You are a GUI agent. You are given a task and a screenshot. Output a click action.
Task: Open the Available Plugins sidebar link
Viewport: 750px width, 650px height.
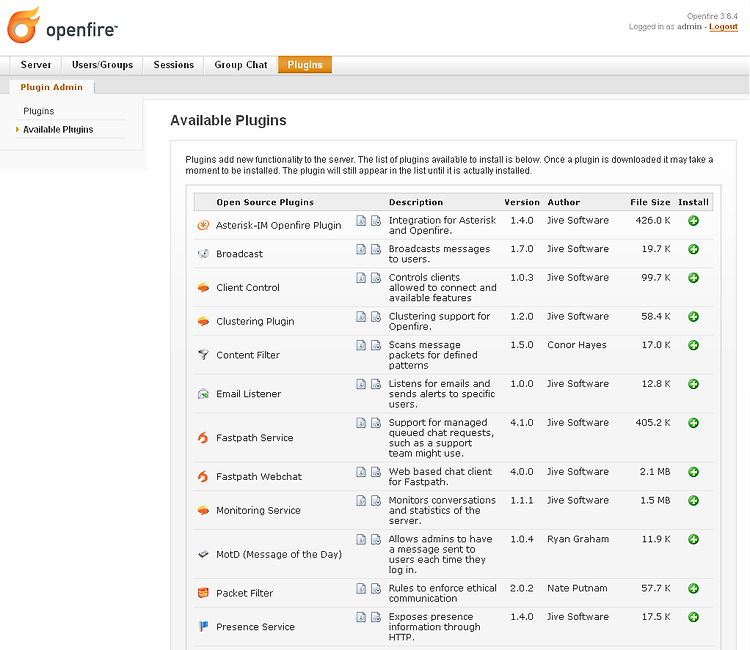coord(58,130)
